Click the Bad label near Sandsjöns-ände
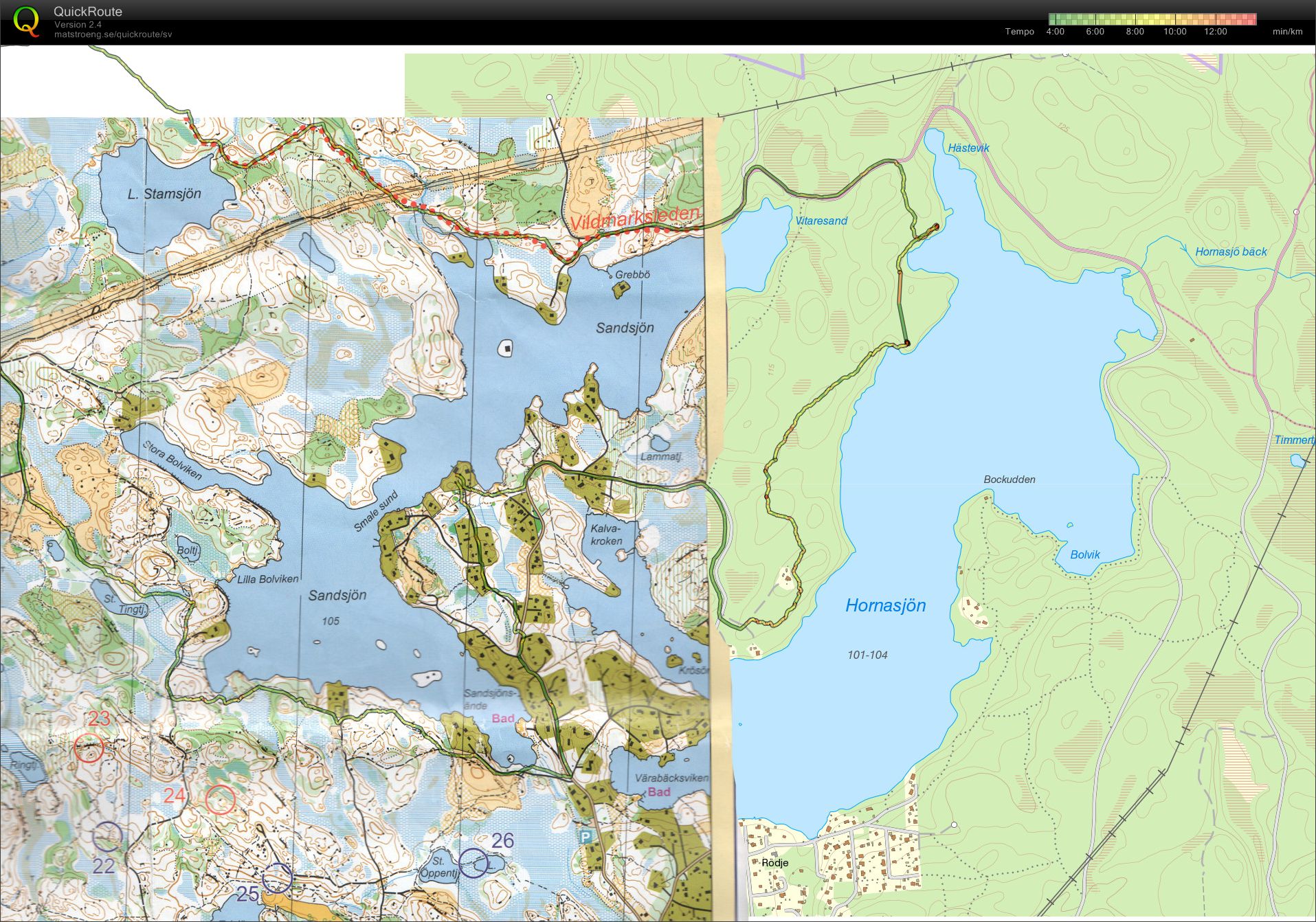The image size is (1316, 922). 503,718
